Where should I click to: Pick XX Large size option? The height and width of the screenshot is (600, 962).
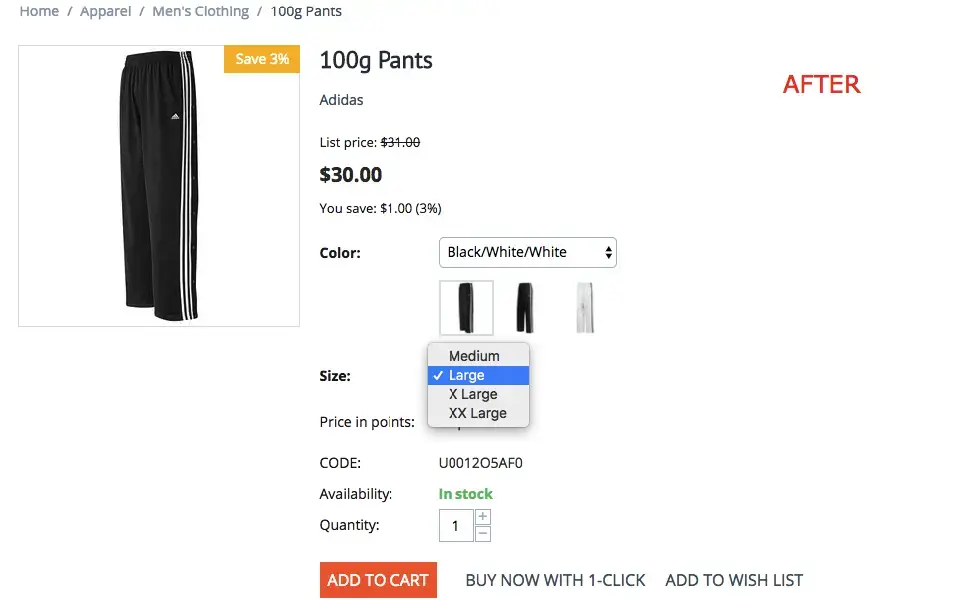pos(478,413)
